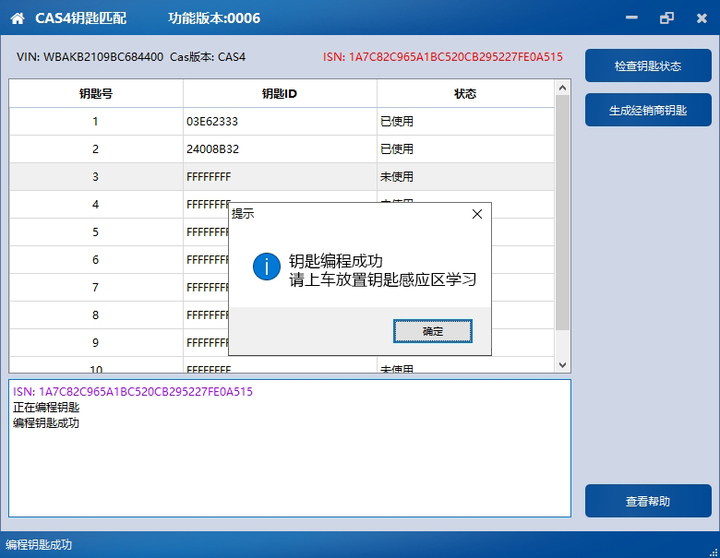Click the Cas版本: CAS4 label
The height and width of the screenshot is (558, 720).
coord(208,57)
